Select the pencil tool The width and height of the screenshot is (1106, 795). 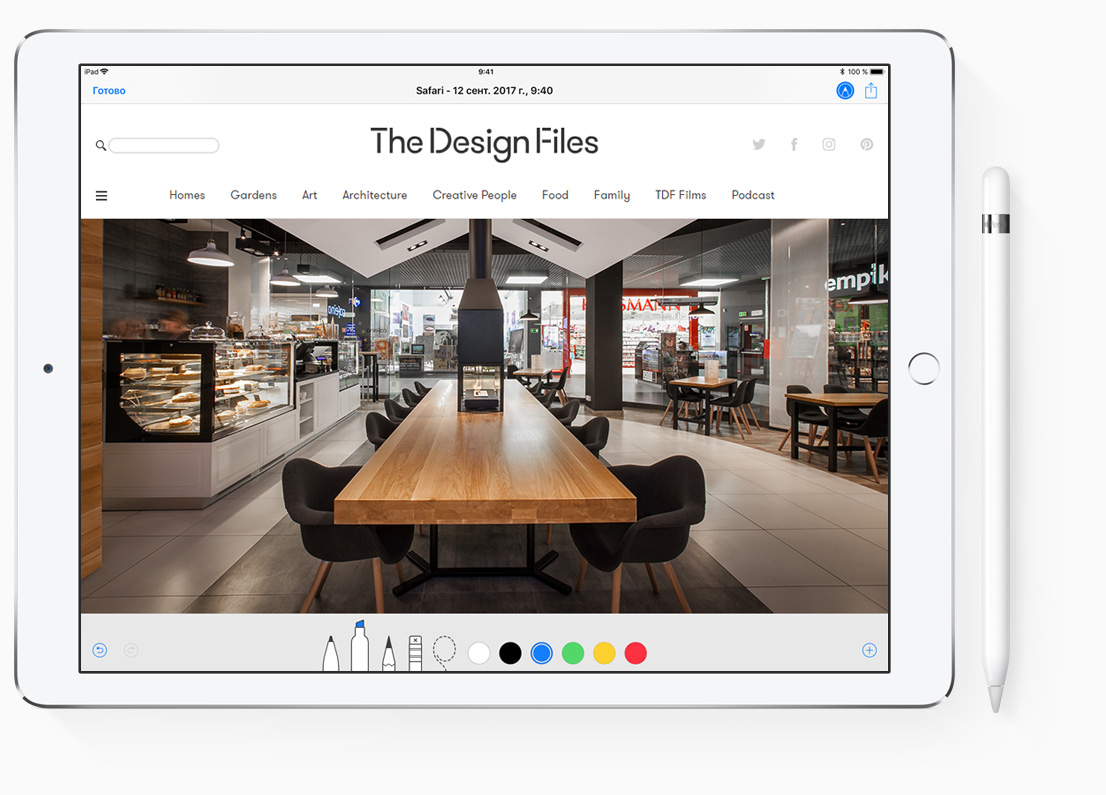point(389,653)
